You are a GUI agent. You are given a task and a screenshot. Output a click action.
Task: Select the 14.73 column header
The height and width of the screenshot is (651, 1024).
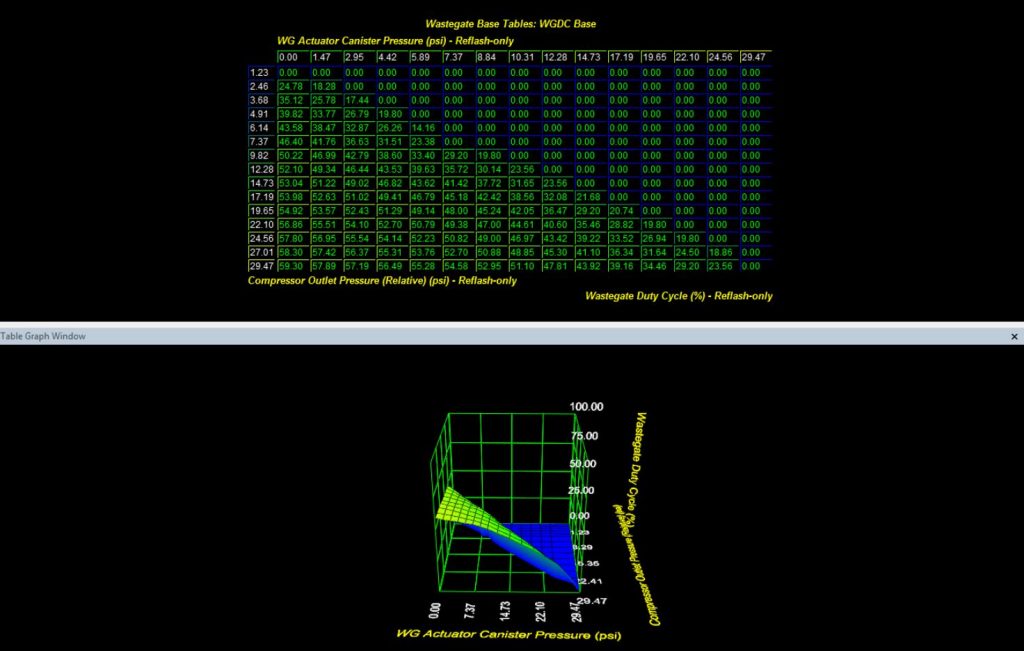588,57
